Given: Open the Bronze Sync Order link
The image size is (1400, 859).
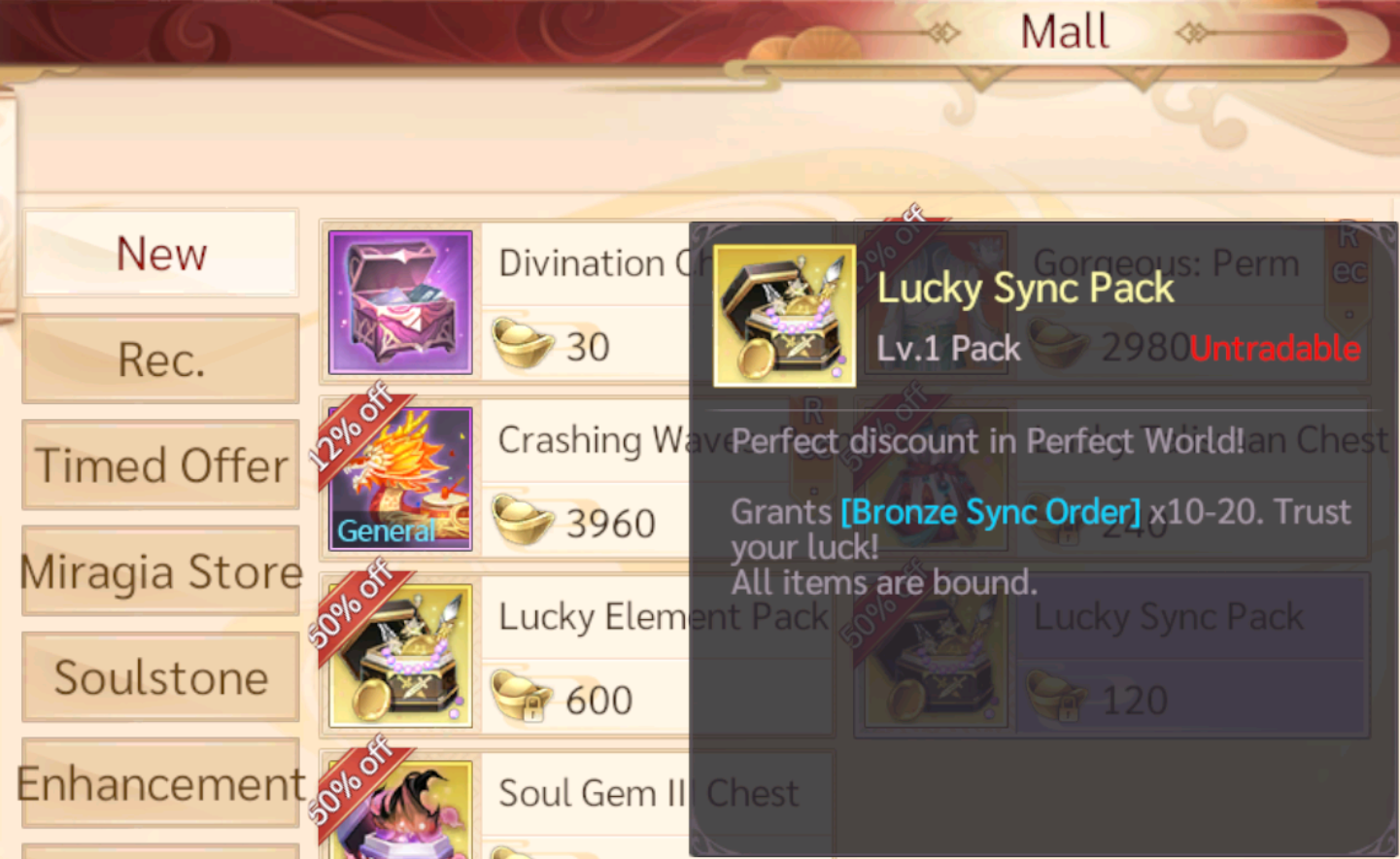Looking at the screenshot, I should pyautogui.click(x=990, y=511).
